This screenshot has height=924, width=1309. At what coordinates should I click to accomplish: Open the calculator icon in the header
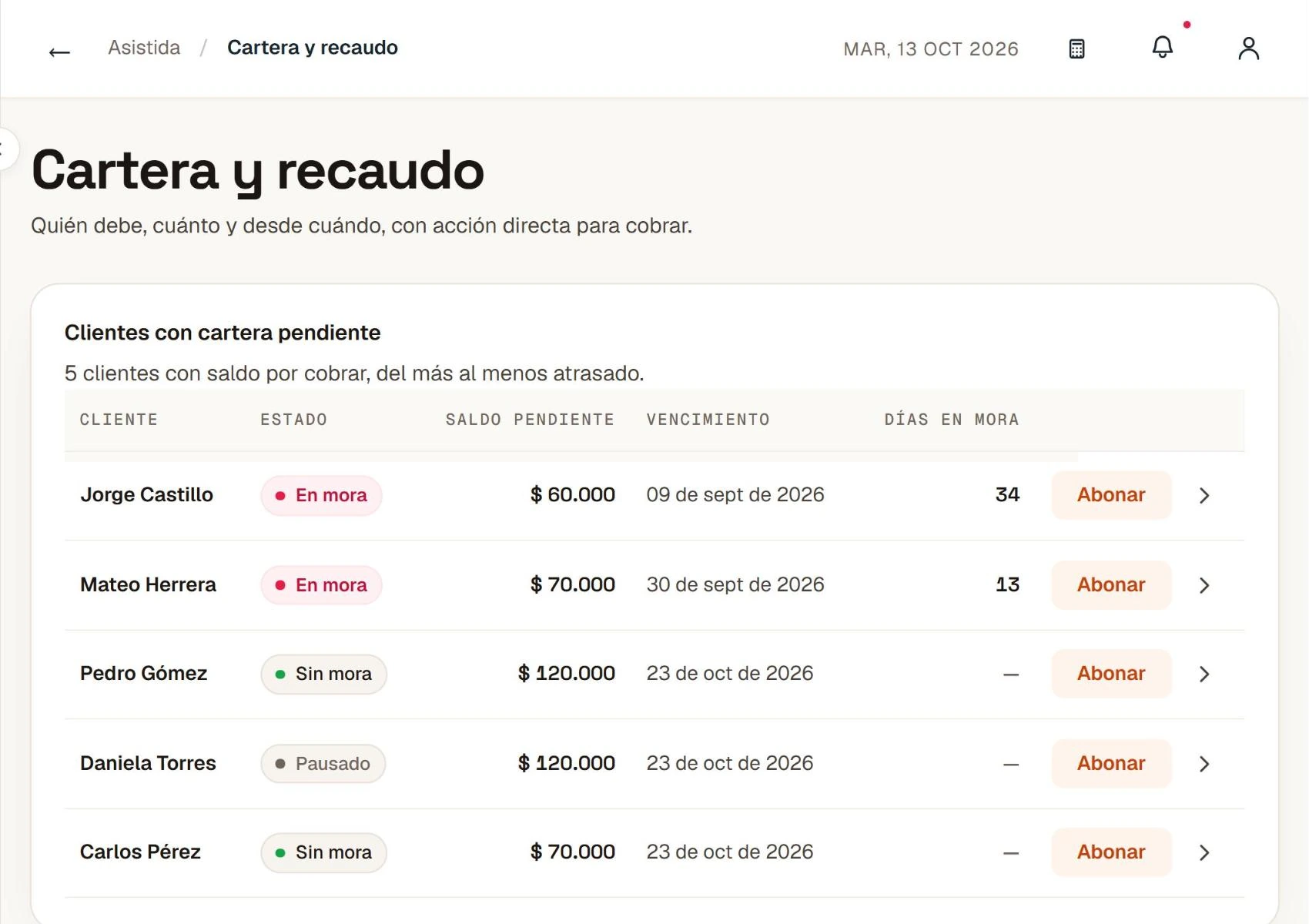[1076, 49]
